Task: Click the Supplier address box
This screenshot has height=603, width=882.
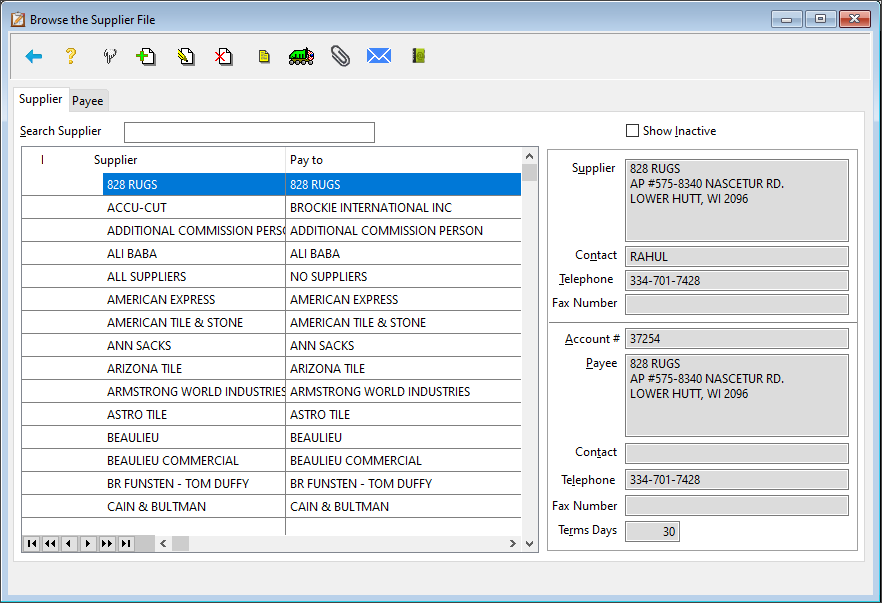Action: (737, 201)
